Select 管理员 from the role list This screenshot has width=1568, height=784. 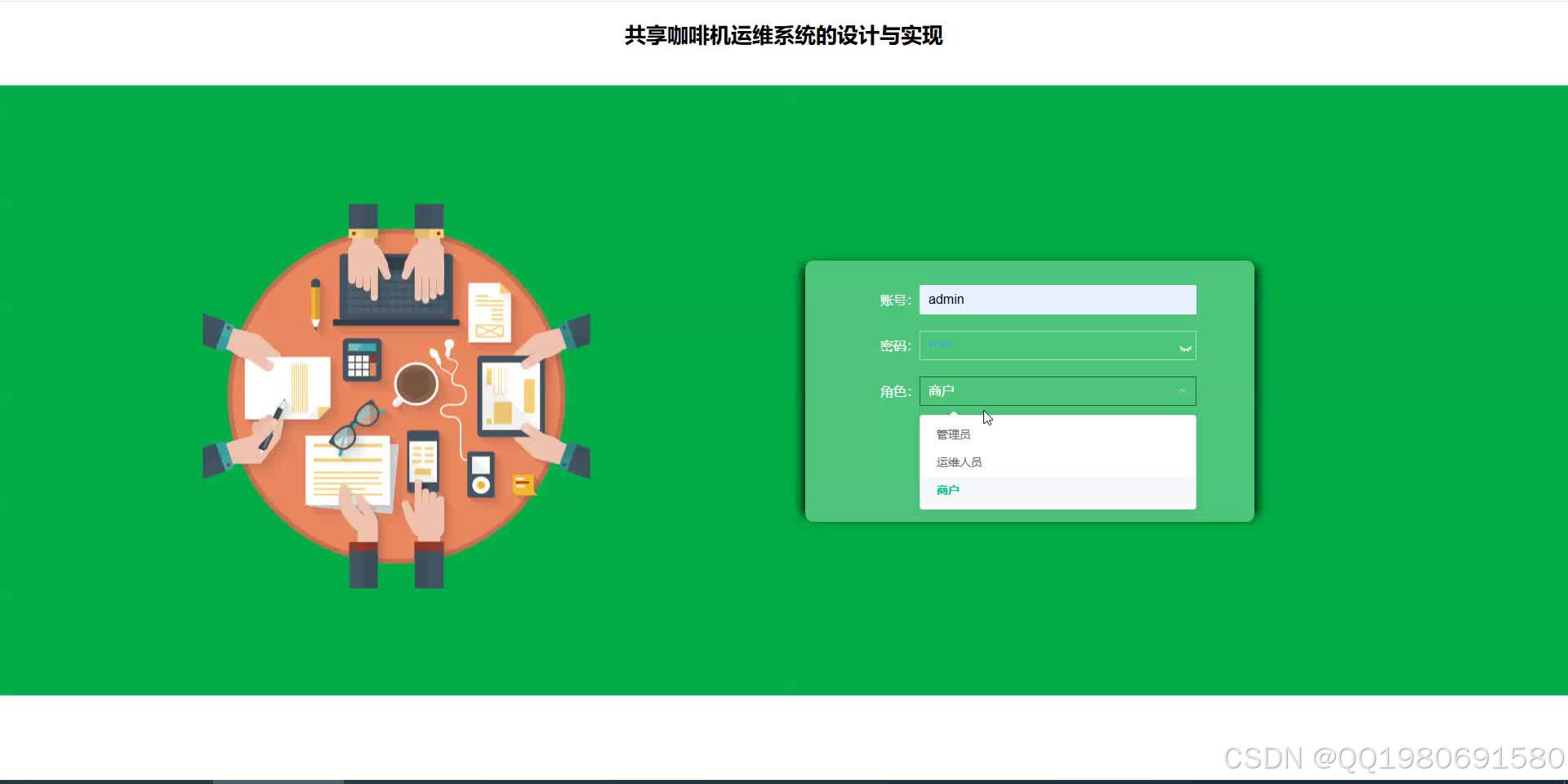tap(953, 434)
